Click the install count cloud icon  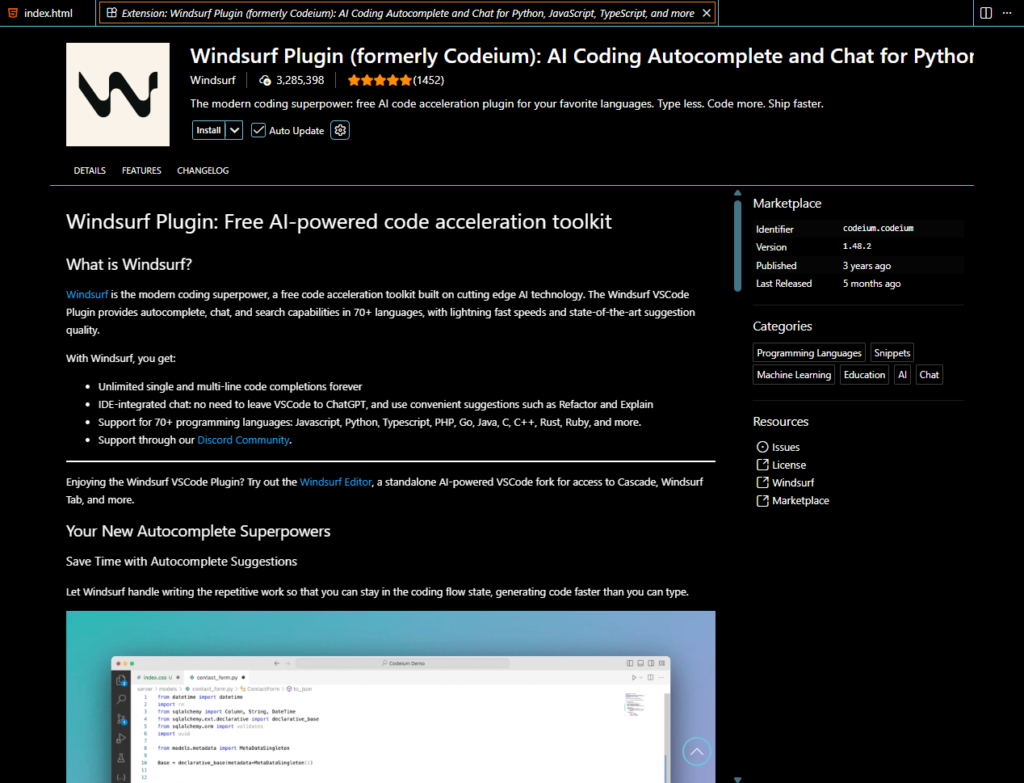[x=265, y=80]
